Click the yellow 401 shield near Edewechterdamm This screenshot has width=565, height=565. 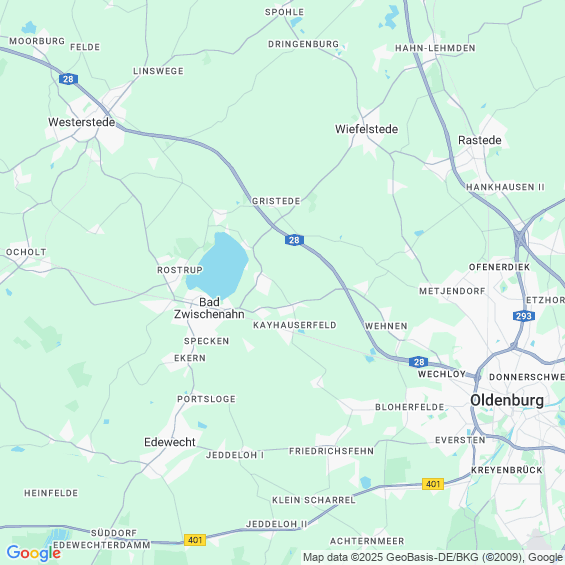pos(195,540)
